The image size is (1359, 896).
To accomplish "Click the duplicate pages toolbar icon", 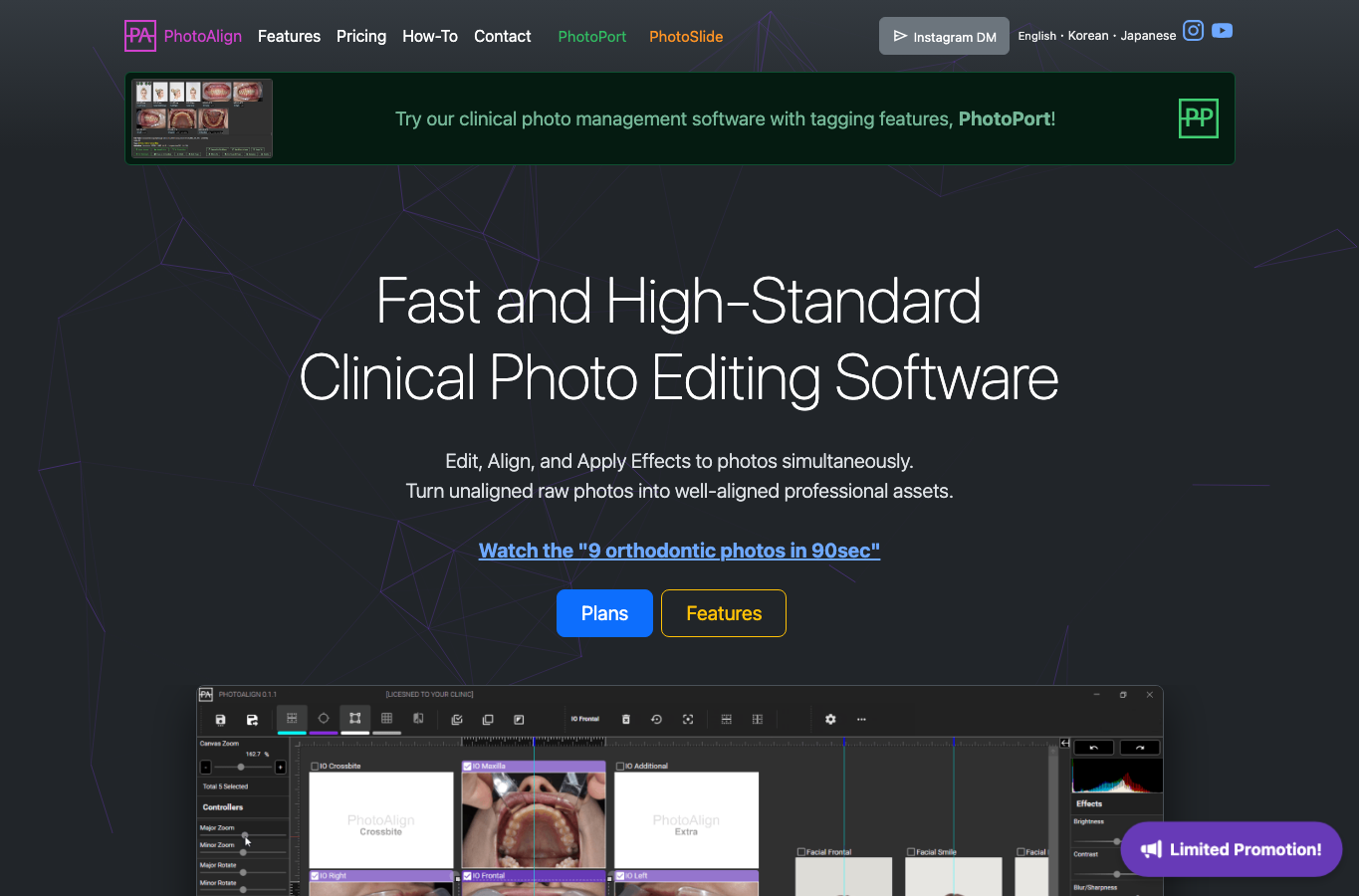I will (488, 720).
